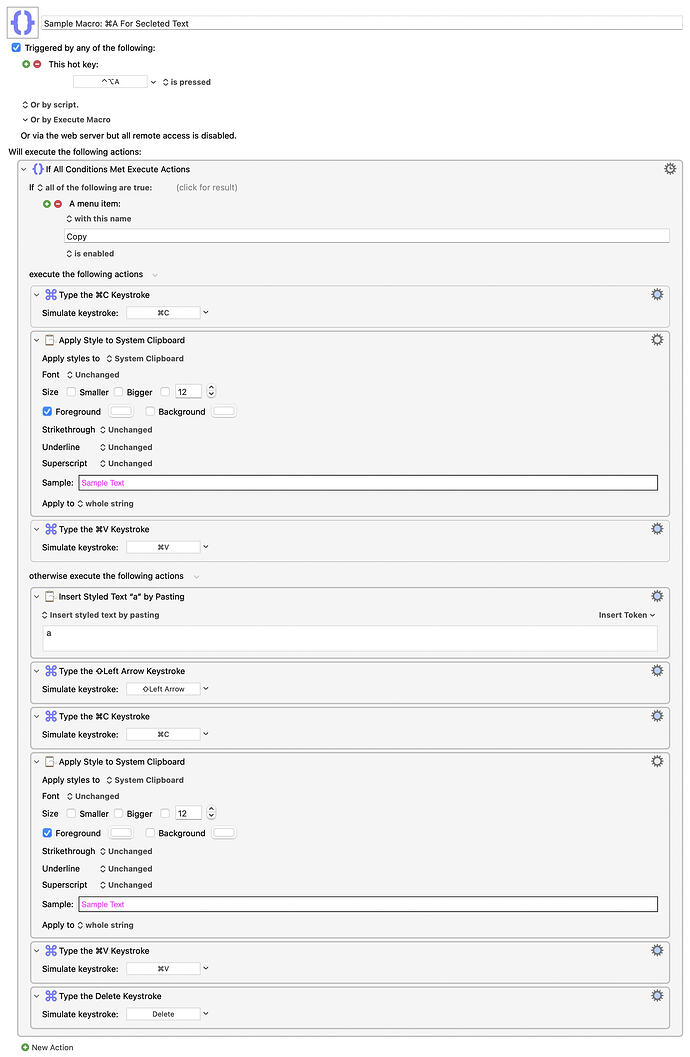The width and height of the screenshot is (690, 1057).
Task: Enable the Bigger size checkbox in first style action
Action: click(x=119, y=392)
